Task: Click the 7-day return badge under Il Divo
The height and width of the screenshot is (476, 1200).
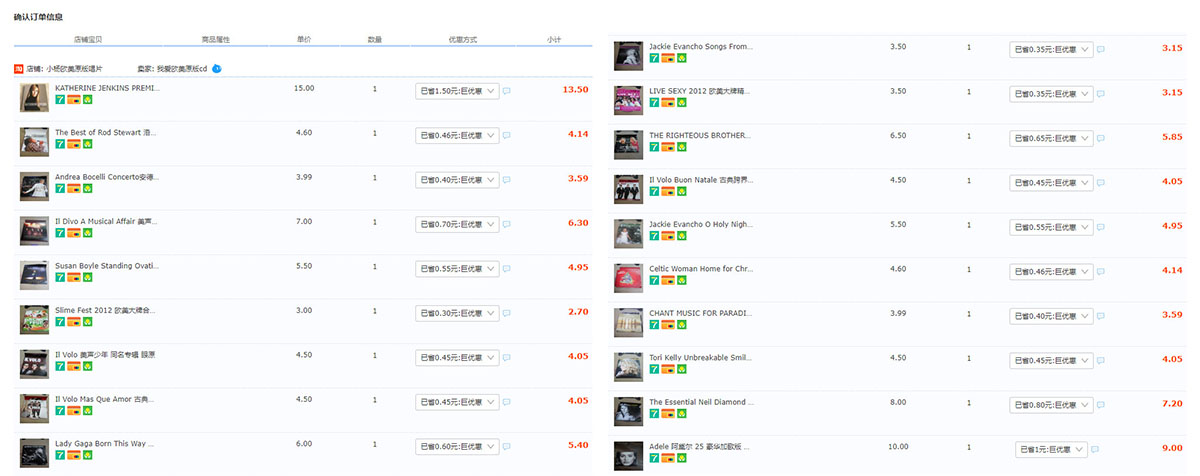Action: point(60,234)
